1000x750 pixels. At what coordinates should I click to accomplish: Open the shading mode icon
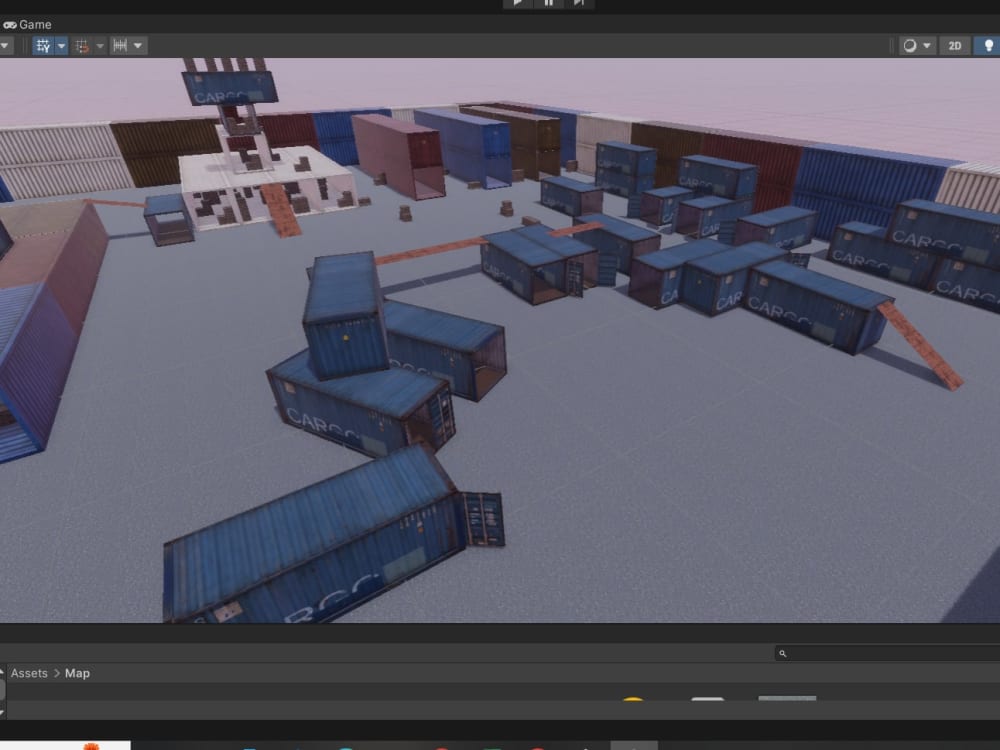(x=908, y=45)
